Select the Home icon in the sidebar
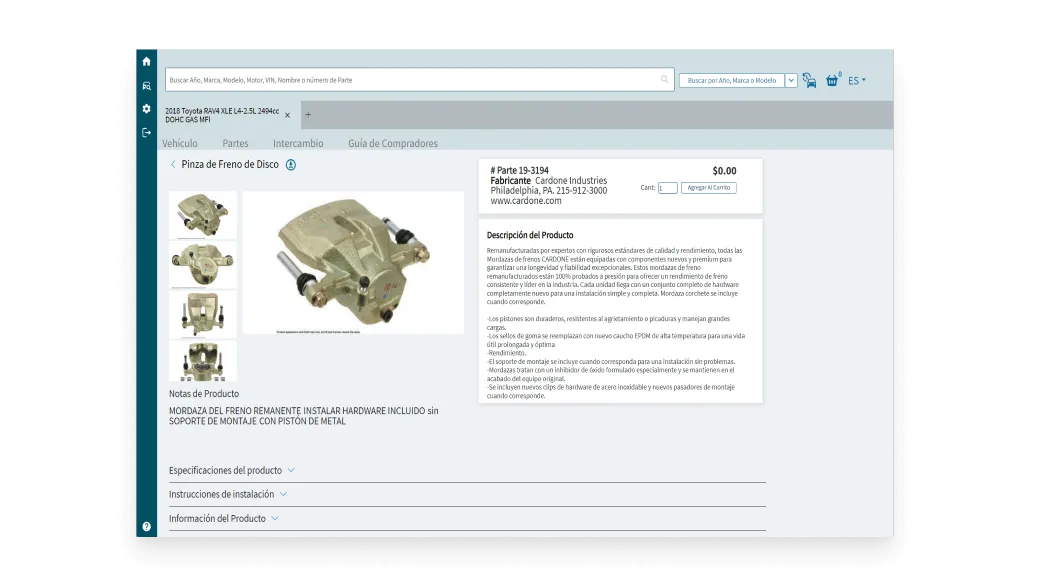This screenshot has width=1040, height=585. (146, 61)
